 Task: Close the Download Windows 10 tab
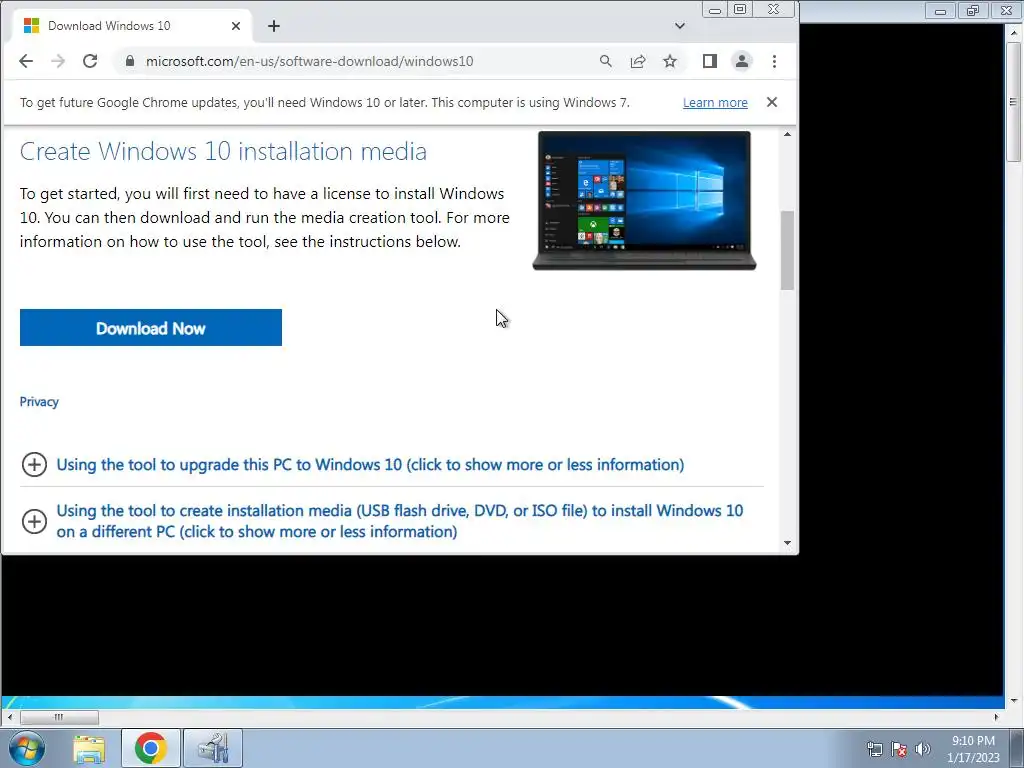coord(236,26)
